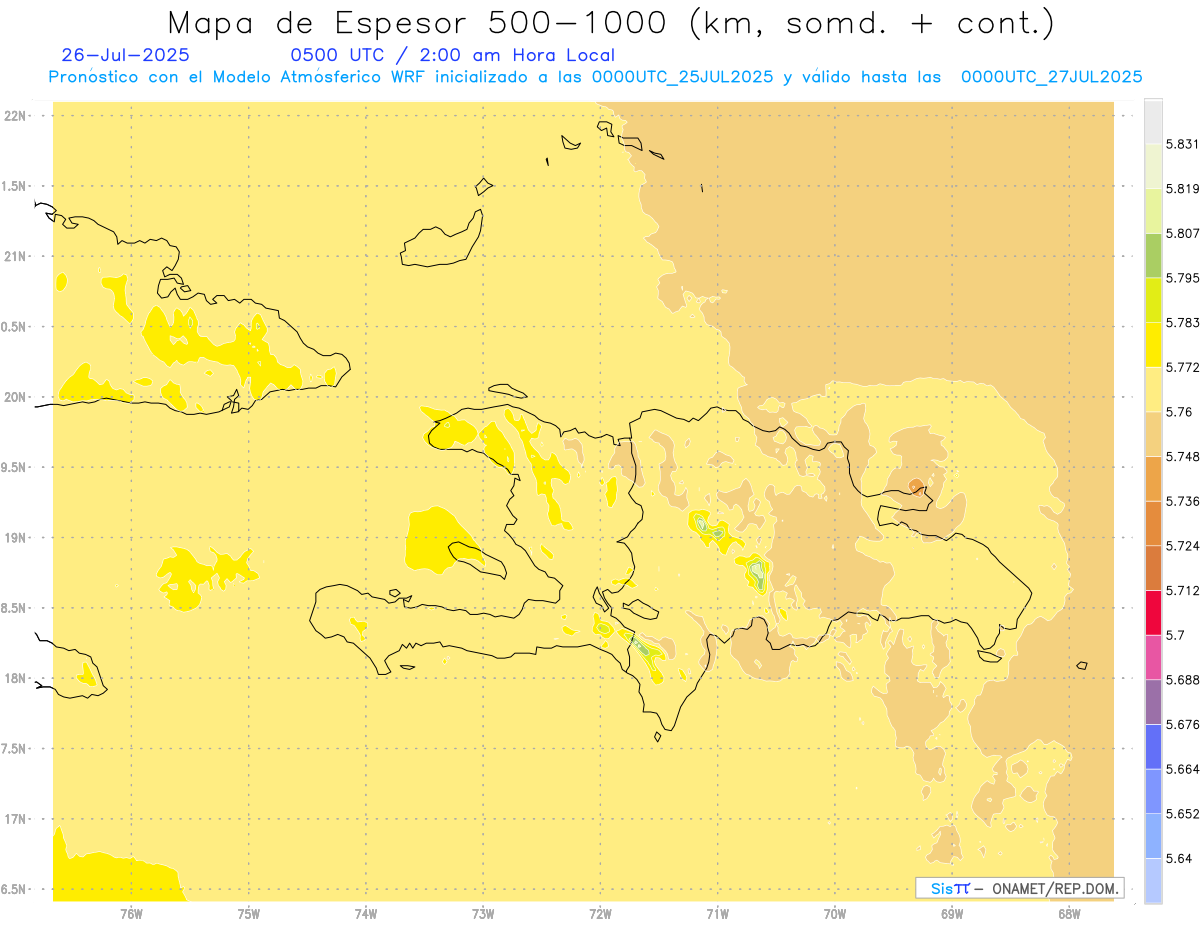
Task: Select the date text '26-Jul-2025'
Action: 125,55
